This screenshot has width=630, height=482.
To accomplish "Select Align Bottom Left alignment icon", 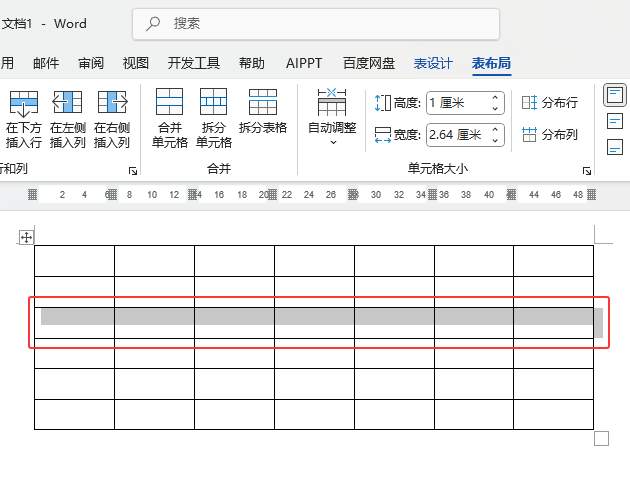I will (615, 147).
